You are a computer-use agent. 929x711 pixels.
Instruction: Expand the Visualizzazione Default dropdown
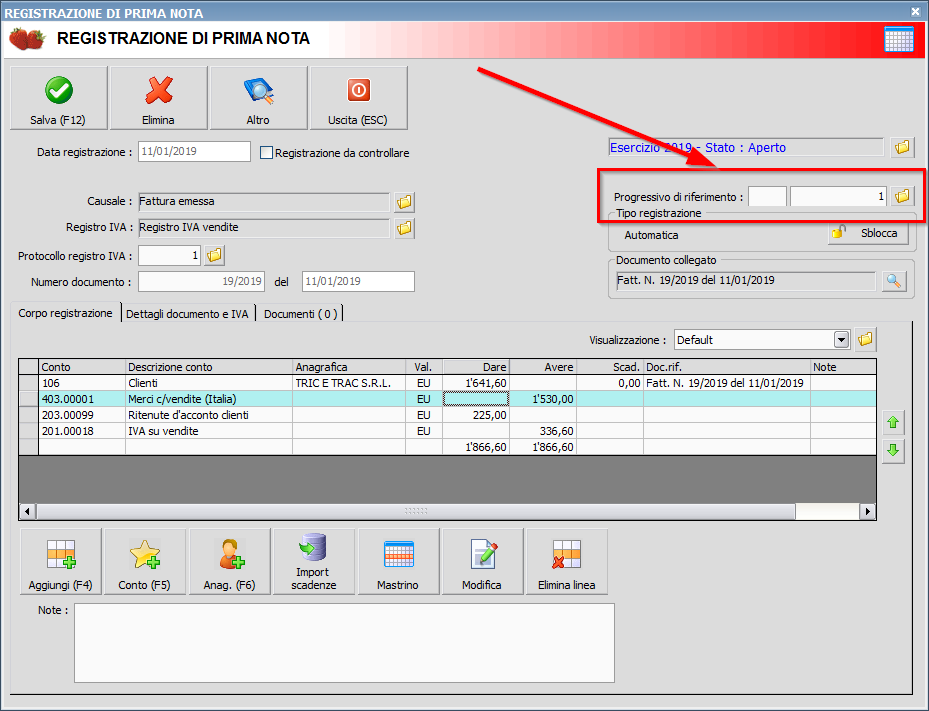pyautogui.click(x=841, y=340)
